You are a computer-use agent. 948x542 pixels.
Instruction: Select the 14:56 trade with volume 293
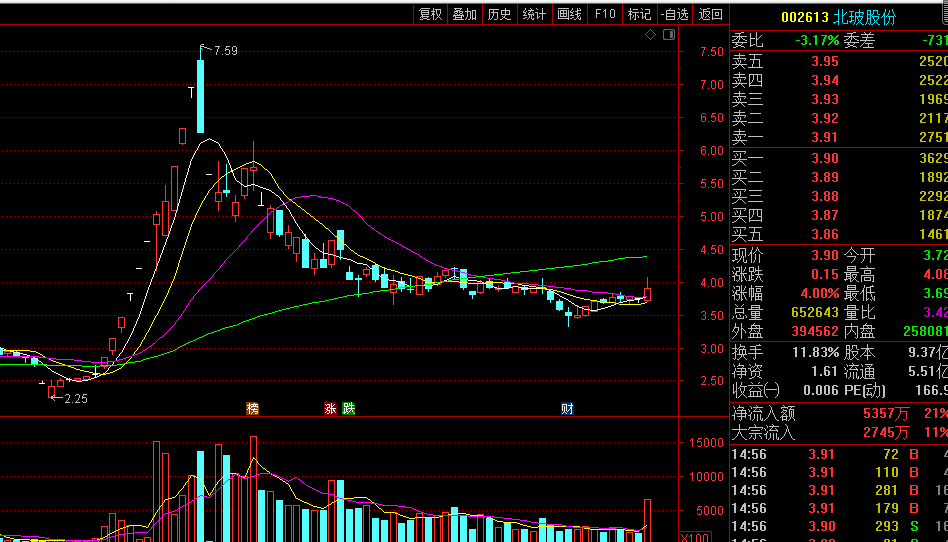839,526
